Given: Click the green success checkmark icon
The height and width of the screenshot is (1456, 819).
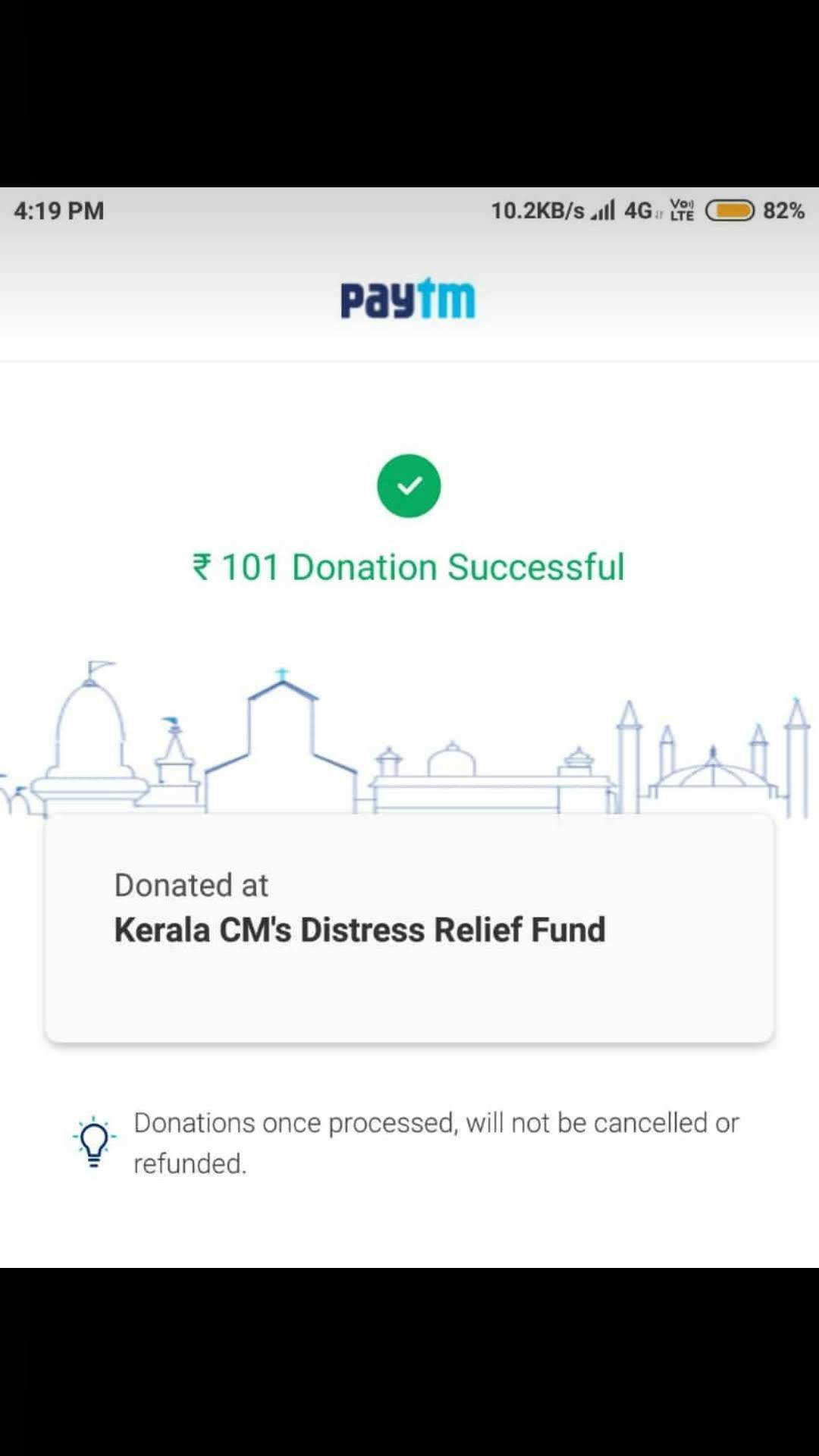Looking at the screenshot, I should 409,486.
